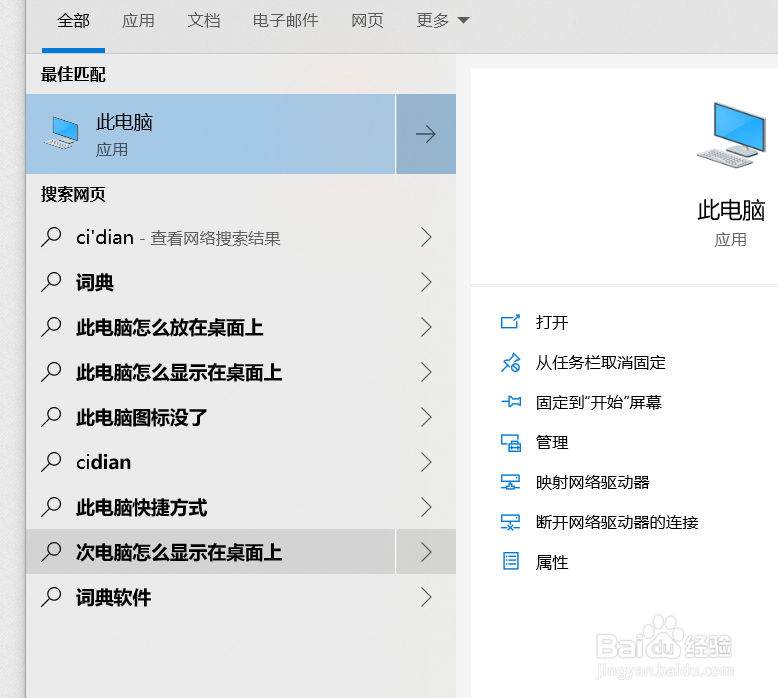Click 此电脑 title in the preview pane
The width and height of the screenshot is (778, 698).
click(x=731, y=210)
